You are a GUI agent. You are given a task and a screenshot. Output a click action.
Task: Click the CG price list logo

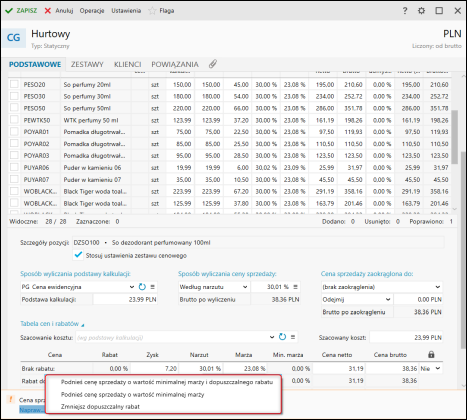[14, 38]
